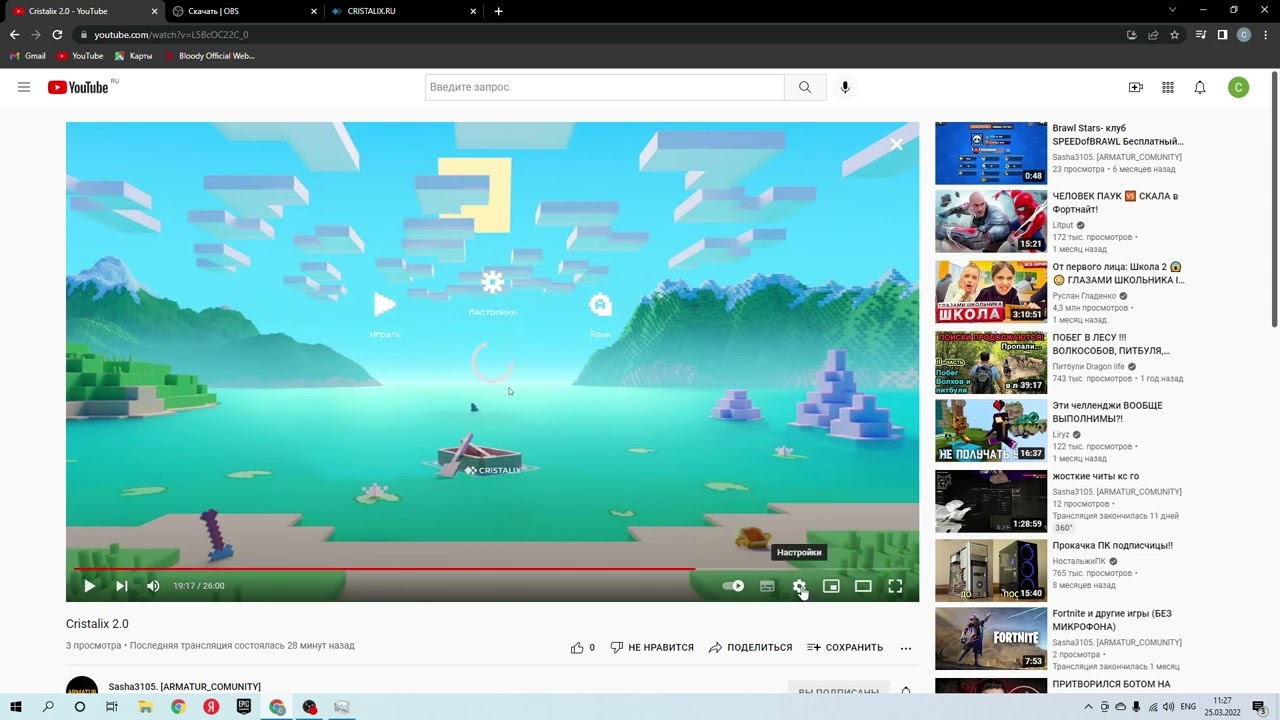Open the ПОБЕГ В ЛЕСУ video thumbnail
Viewport: 1280px width, 720px height.
991,363
